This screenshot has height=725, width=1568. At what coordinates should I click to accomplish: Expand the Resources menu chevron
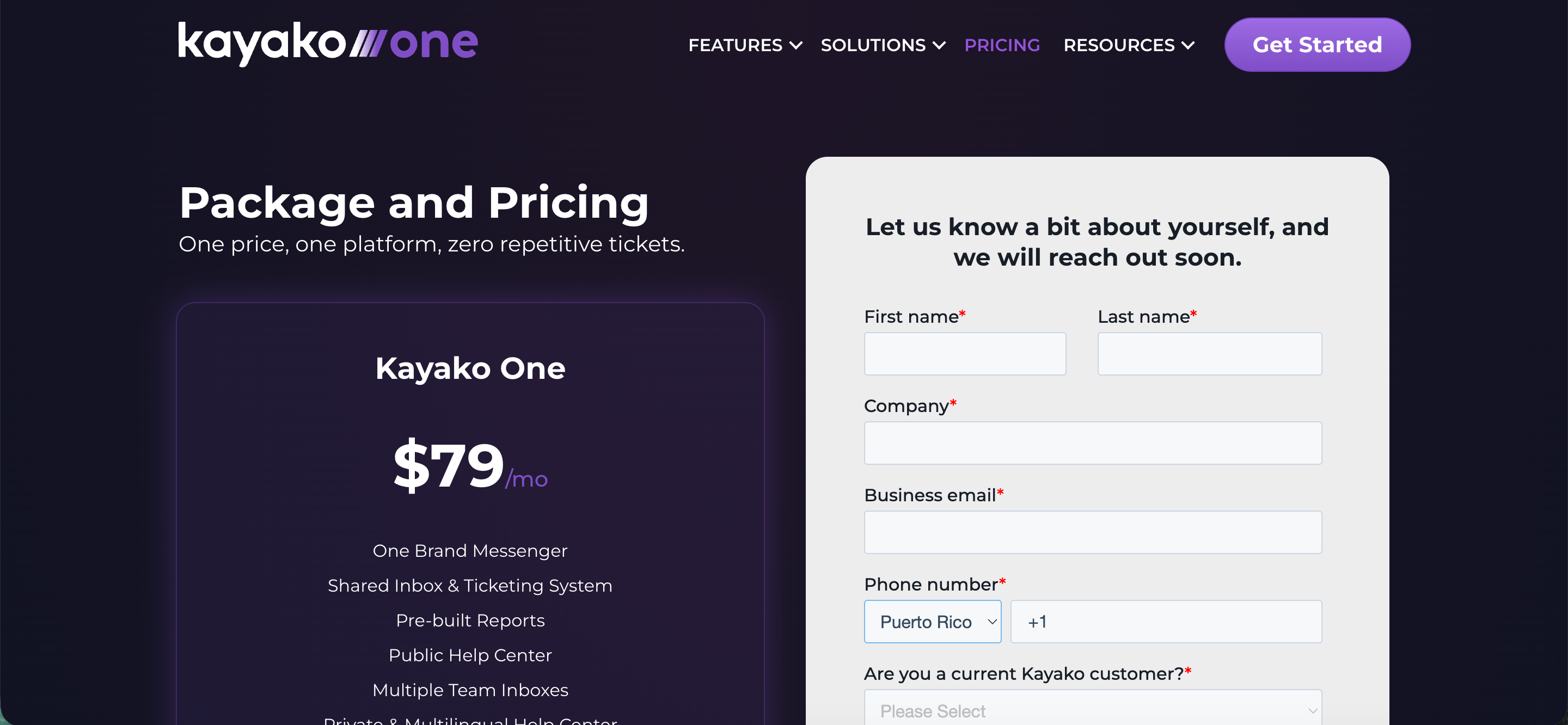pos(1187,46)
